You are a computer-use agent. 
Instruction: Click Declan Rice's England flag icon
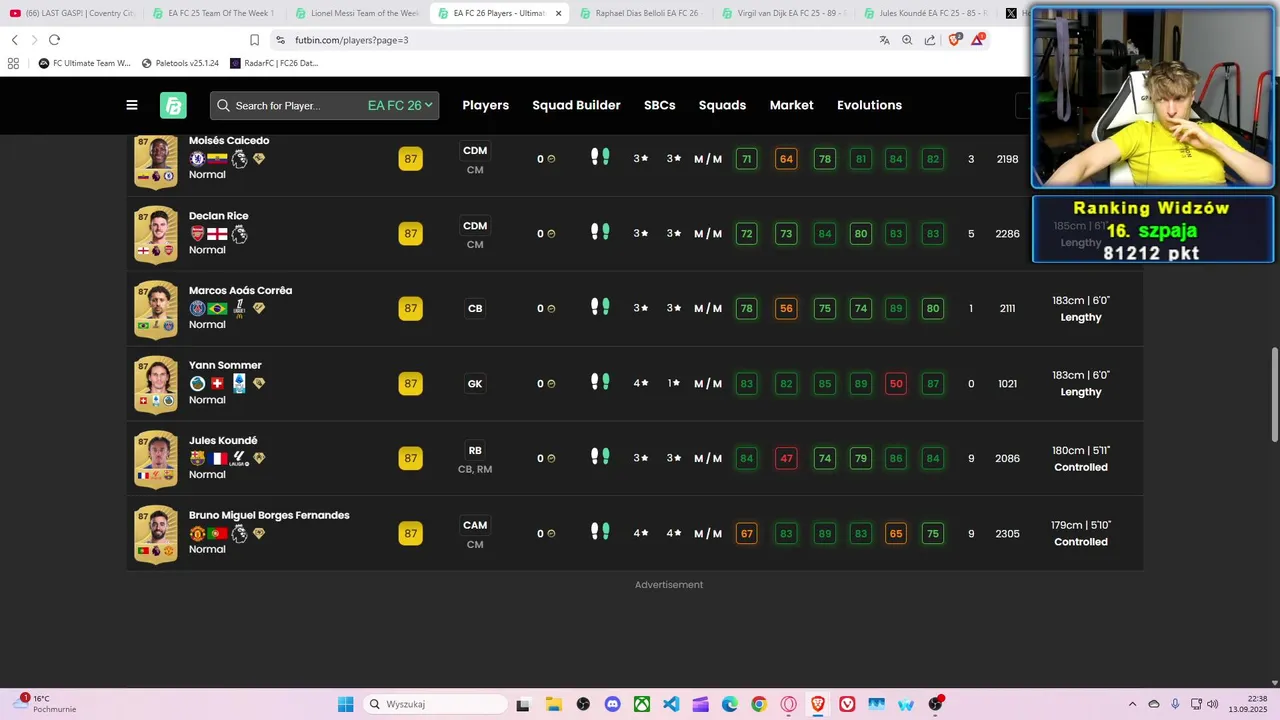pyautogui.click(x=217, y=234)
